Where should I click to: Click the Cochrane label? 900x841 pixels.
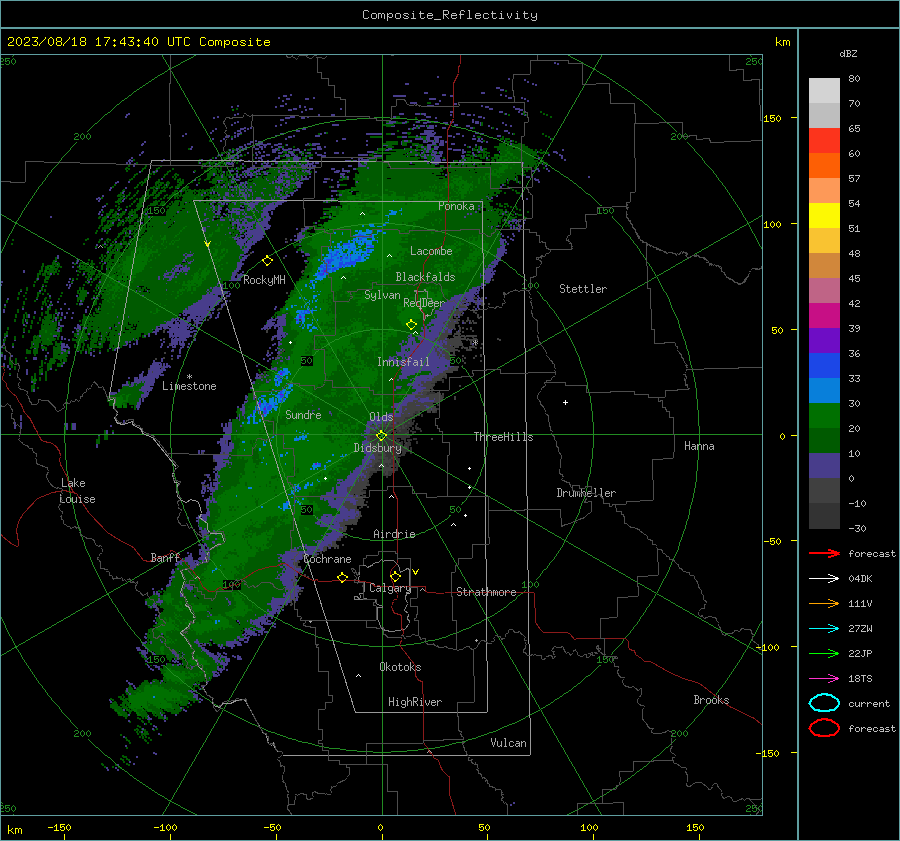pyautogui.click(x=327, y=559)
